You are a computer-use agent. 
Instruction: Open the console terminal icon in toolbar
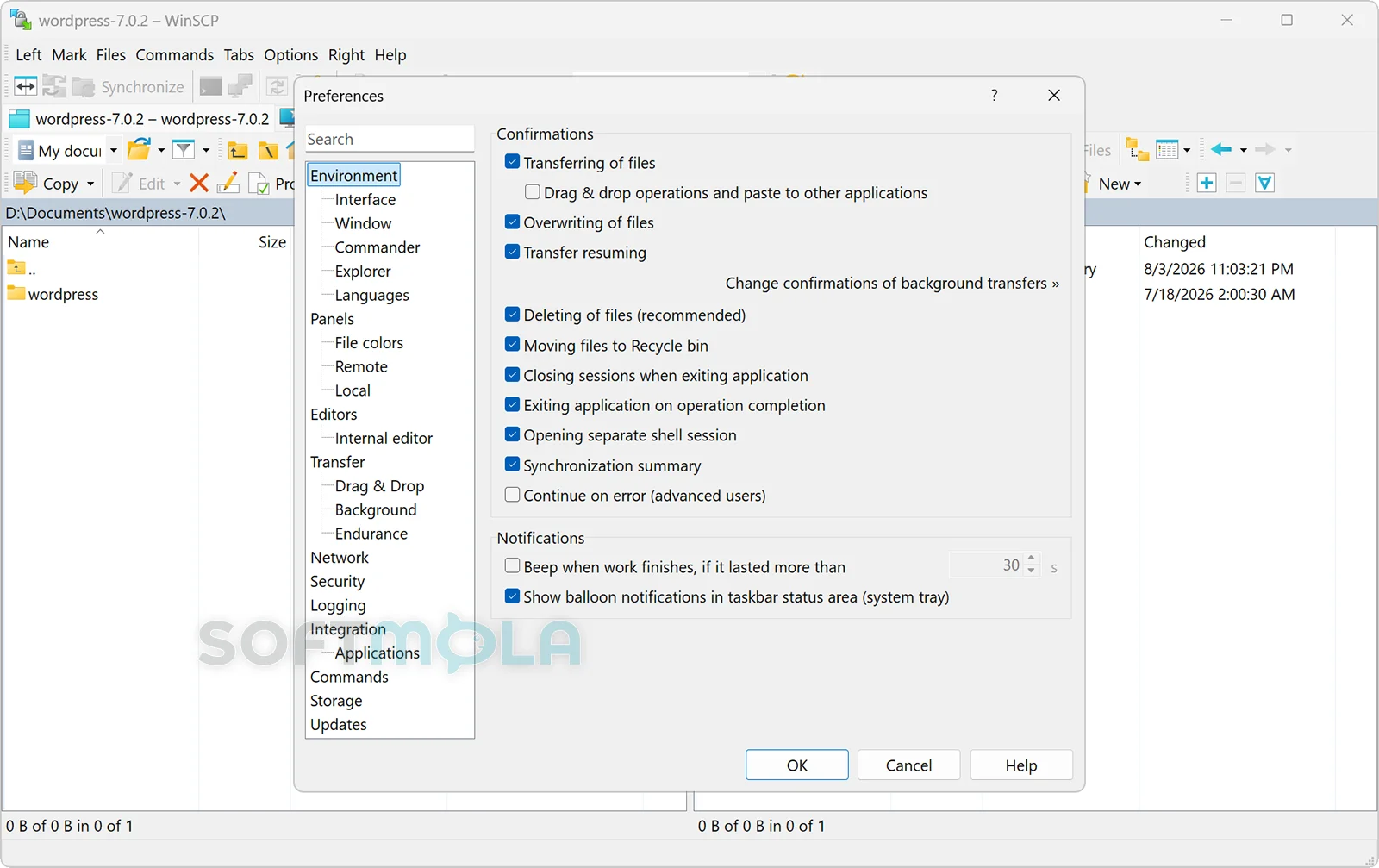click(210, 86)
